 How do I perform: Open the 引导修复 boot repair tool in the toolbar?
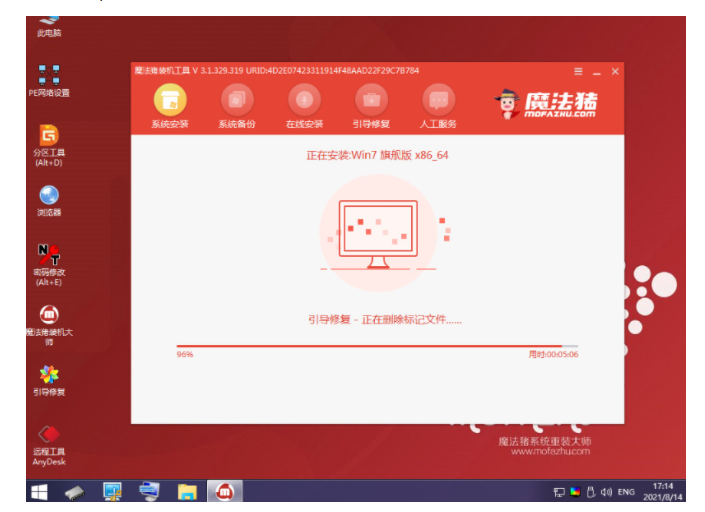371,104
